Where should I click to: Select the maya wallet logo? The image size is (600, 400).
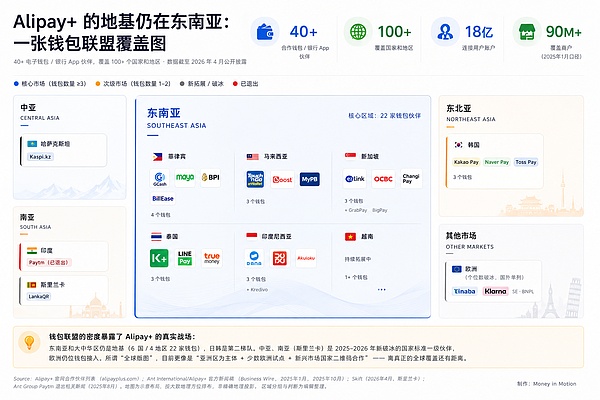(185, 177)
